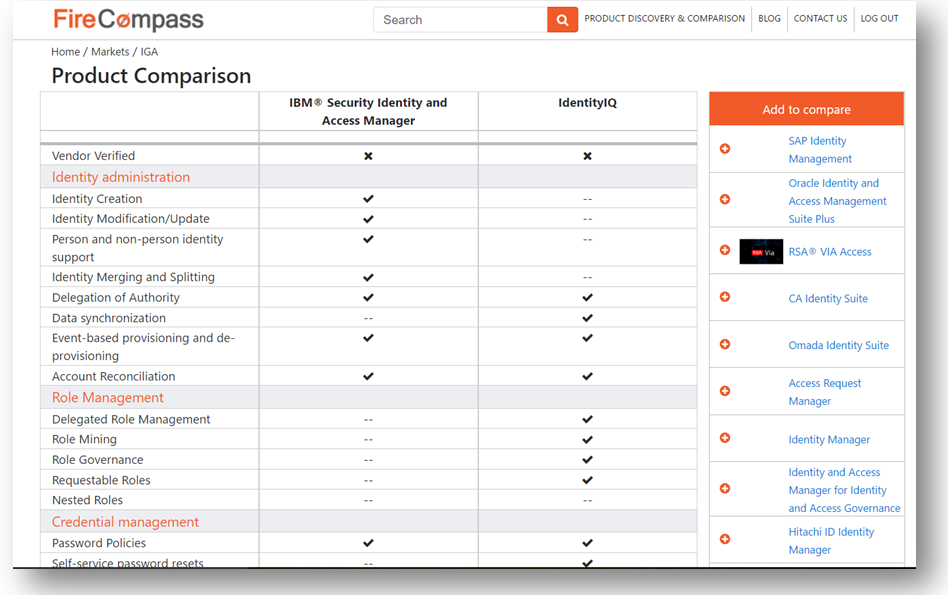Image resolution: width=948 pixels, height=595 pixels.
Task: Open the RSA Via product thumbnail
Action: tap(761, 252)
